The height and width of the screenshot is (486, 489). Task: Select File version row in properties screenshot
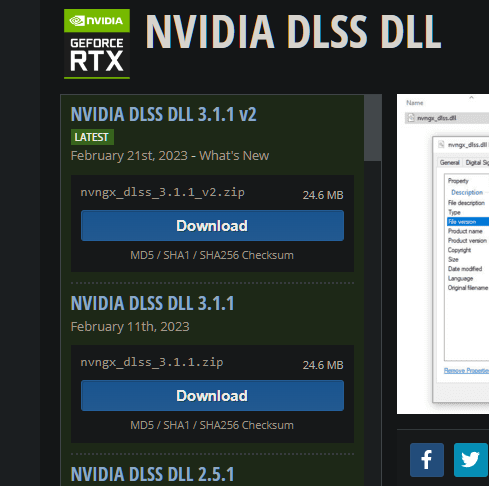click(x=468, y=222)
